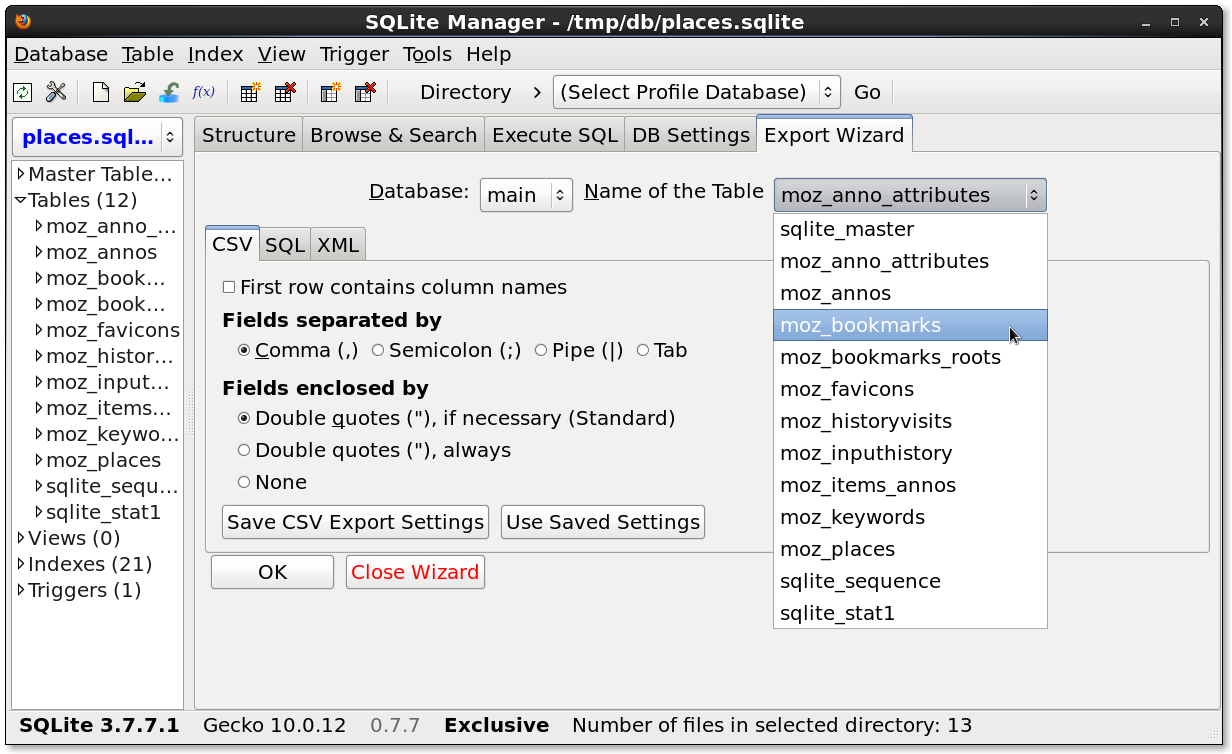Click Use Saved Settings button
The image size is (1232, 754).
[x=603, y=522]
